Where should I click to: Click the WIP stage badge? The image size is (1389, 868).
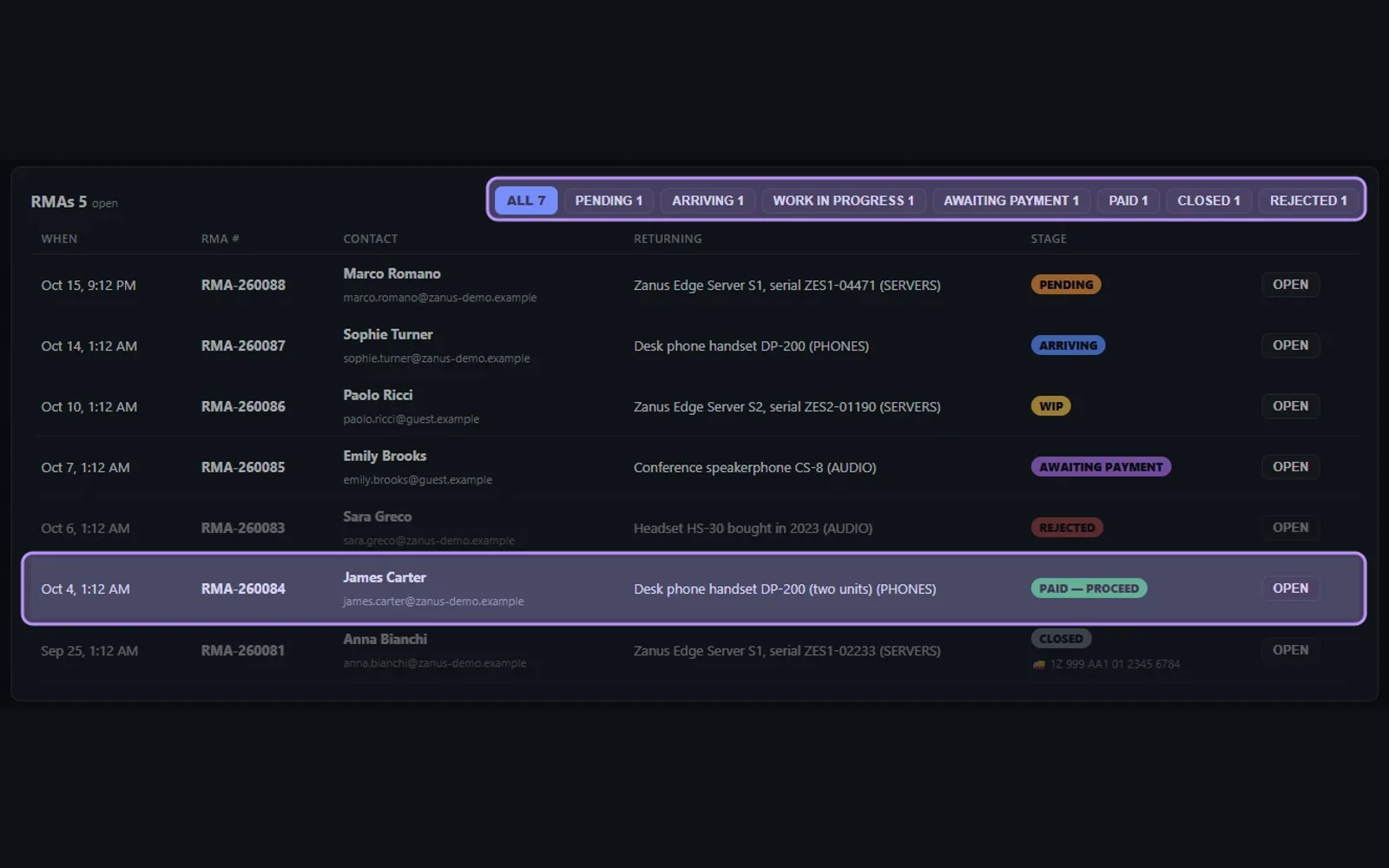(x=1050, y=406)
